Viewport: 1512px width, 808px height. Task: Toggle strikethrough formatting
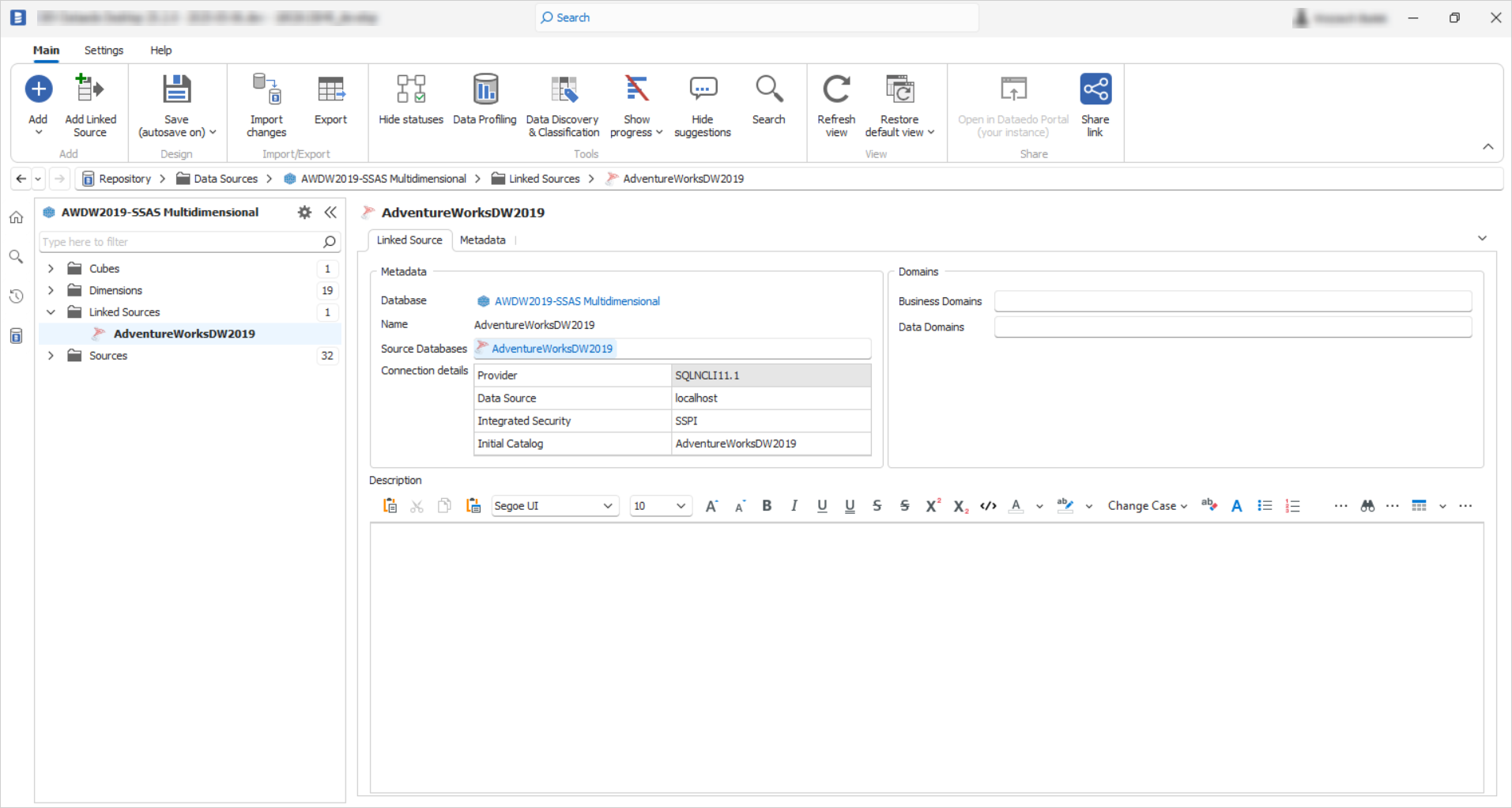pos(877,506)
